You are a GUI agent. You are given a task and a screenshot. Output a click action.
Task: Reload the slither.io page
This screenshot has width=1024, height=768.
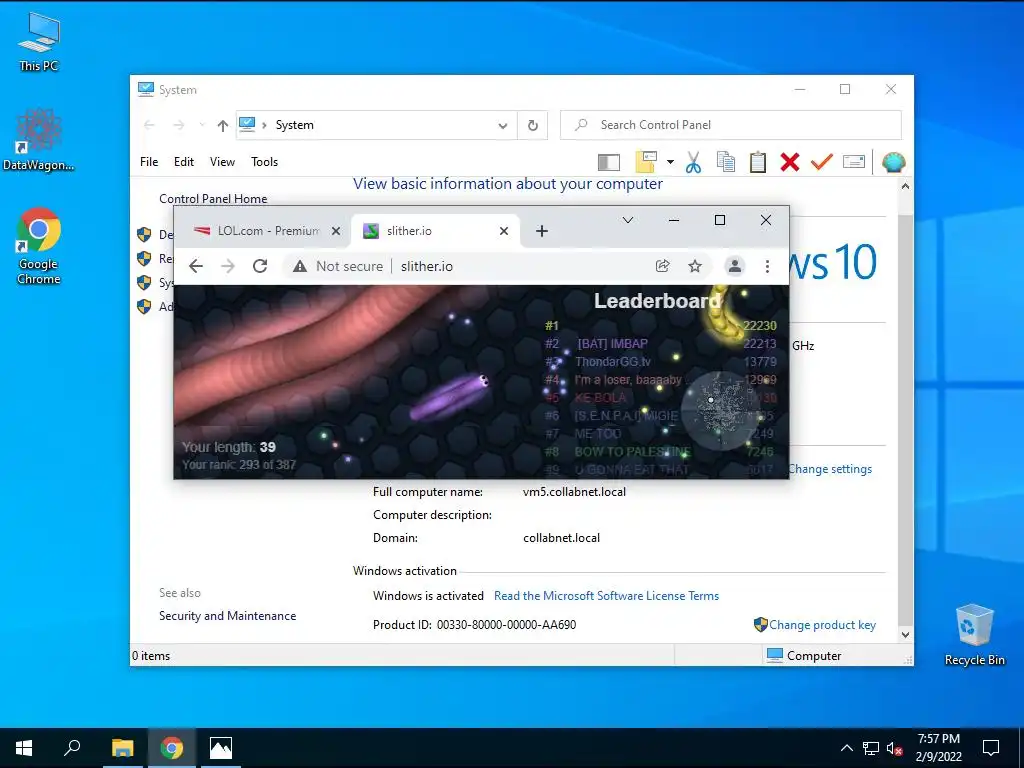pyautogui.click(x=260, y=266)
